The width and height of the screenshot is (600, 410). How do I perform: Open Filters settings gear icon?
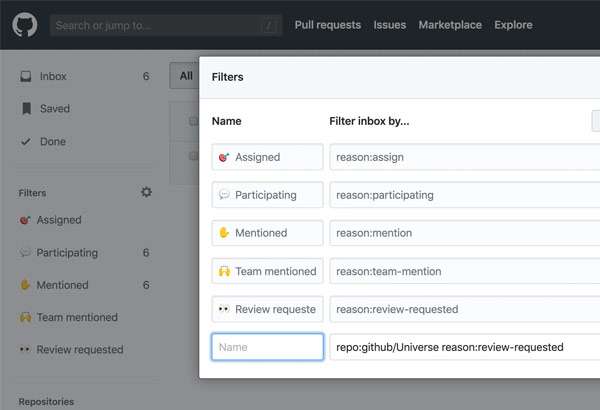click(146, 192)
